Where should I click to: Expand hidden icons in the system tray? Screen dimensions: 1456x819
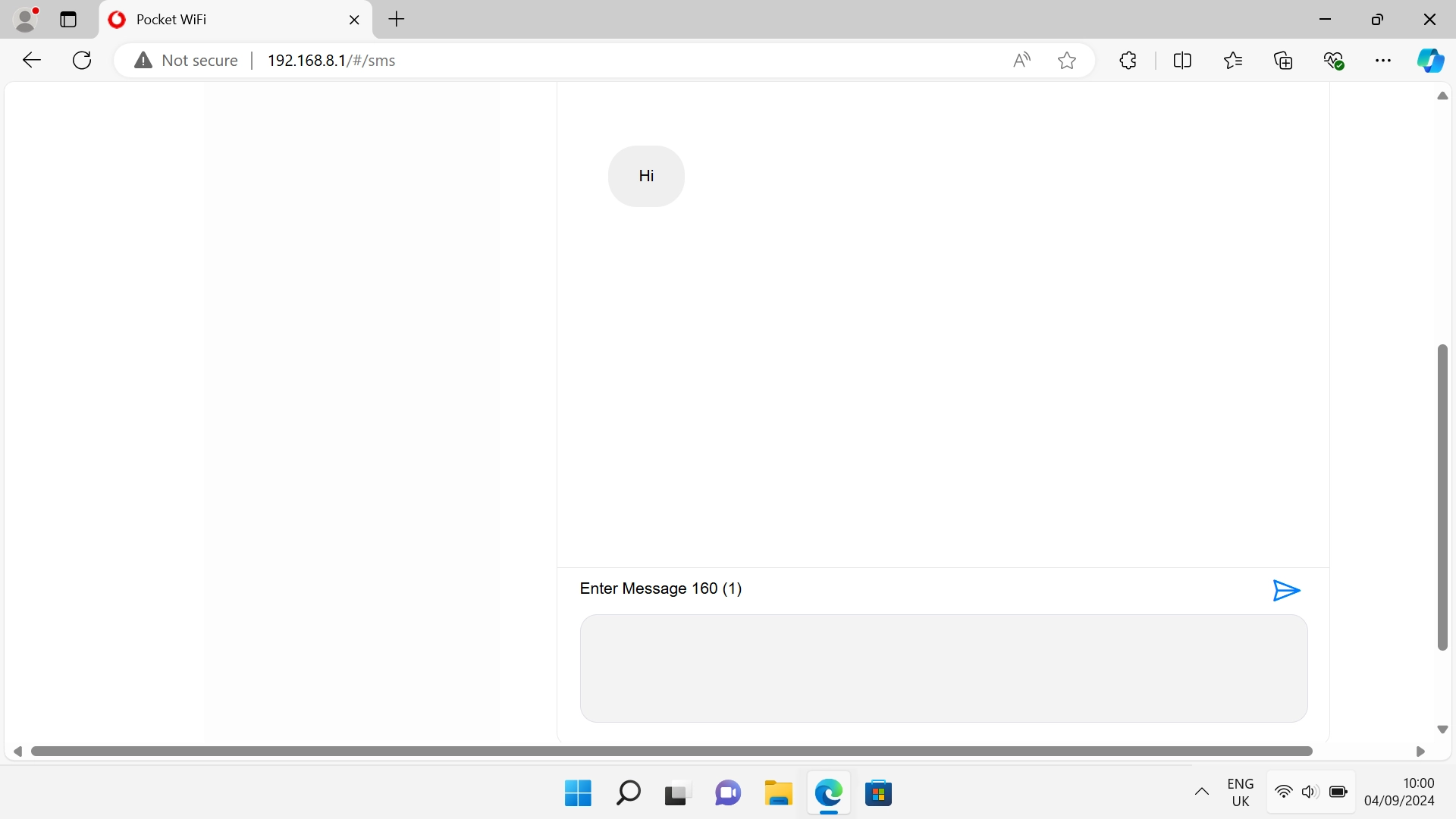tap(1202, 792)
